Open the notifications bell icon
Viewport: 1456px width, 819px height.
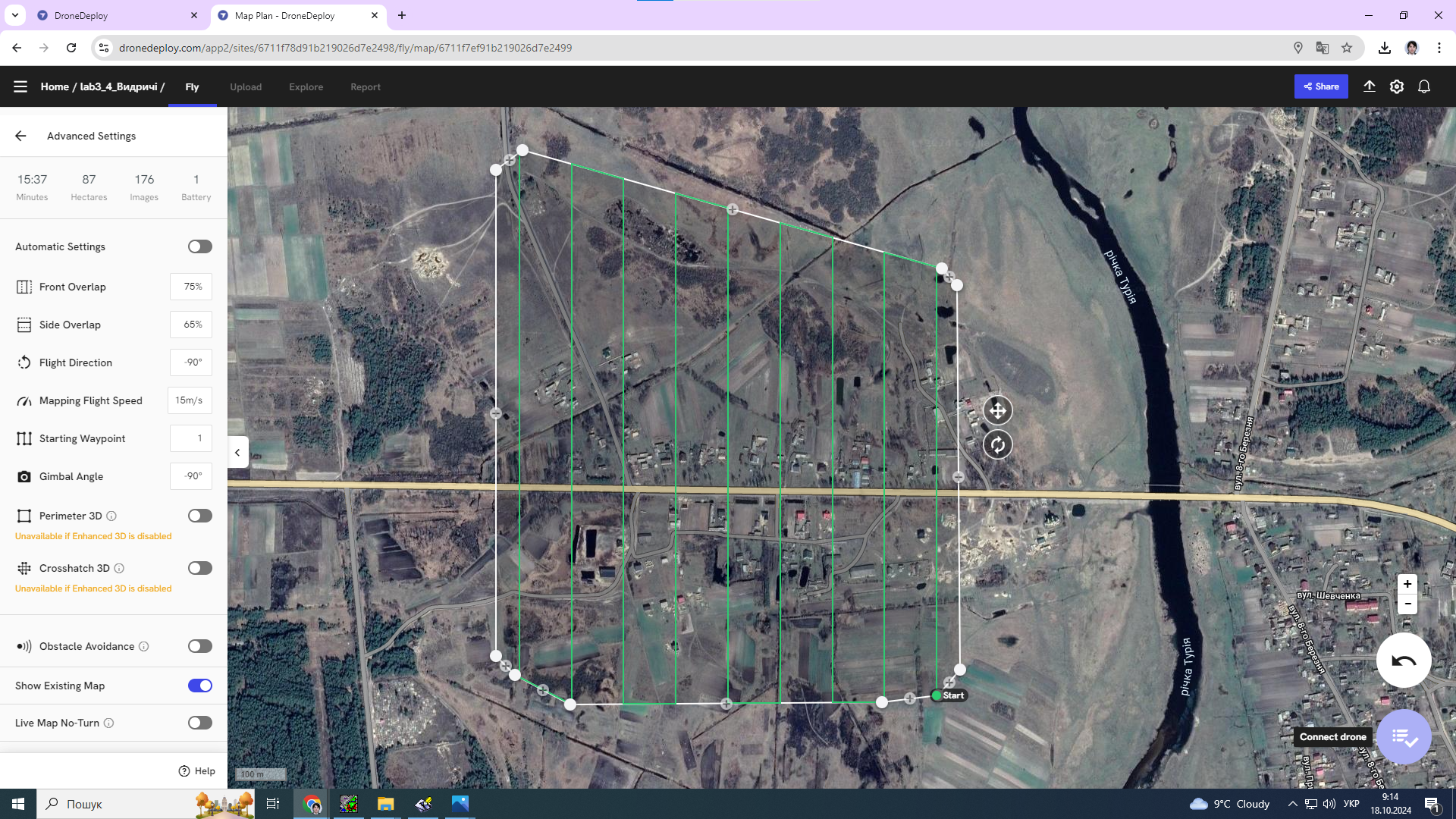pyautogui.click(x=1424, y=86)
